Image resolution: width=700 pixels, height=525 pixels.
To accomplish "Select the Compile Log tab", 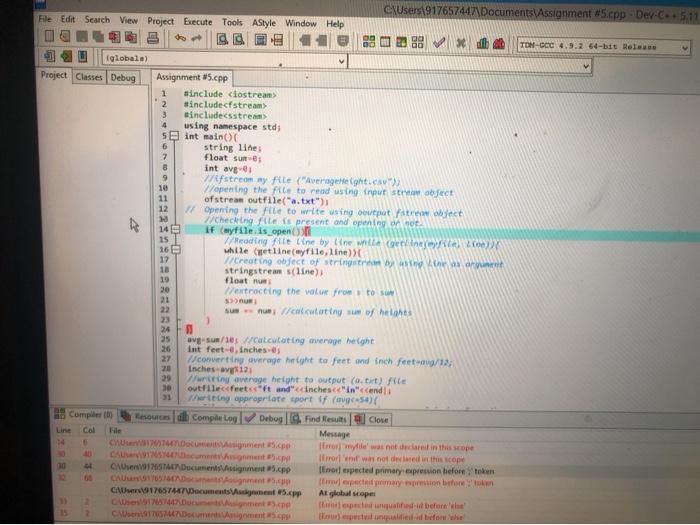I will pyautogui.click(x=208, y=418).
